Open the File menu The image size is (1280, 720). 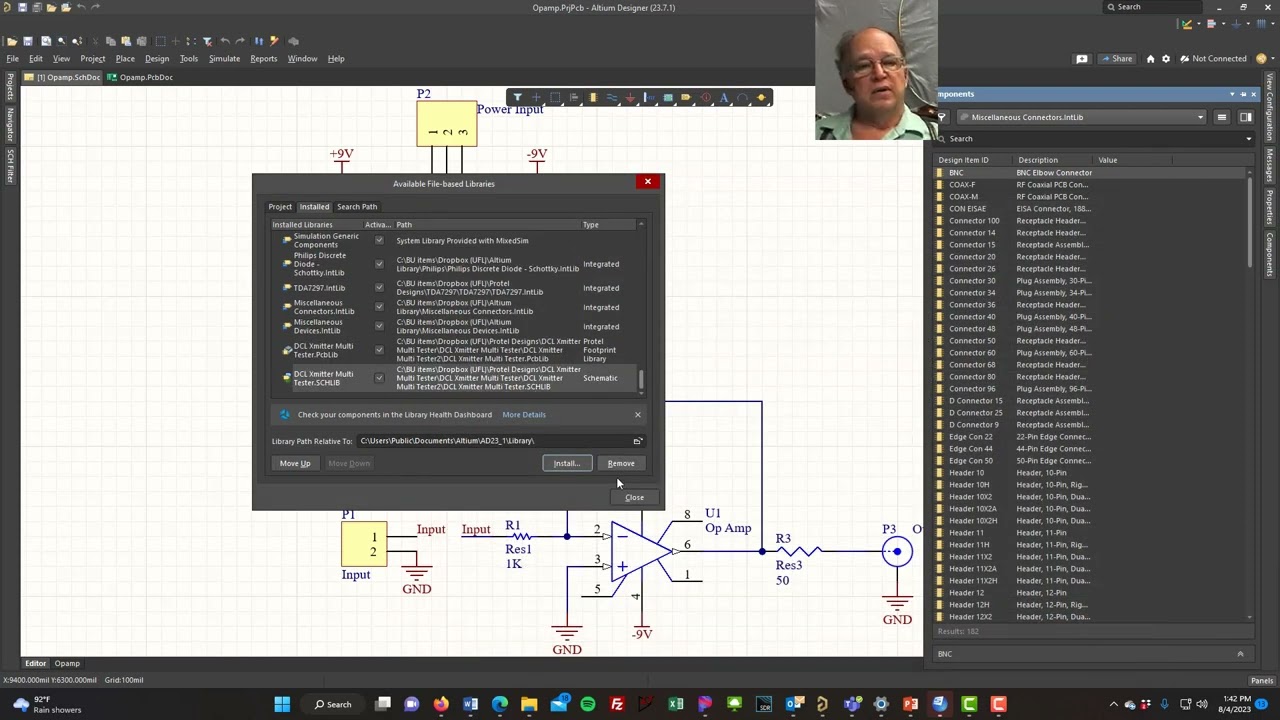12,59
